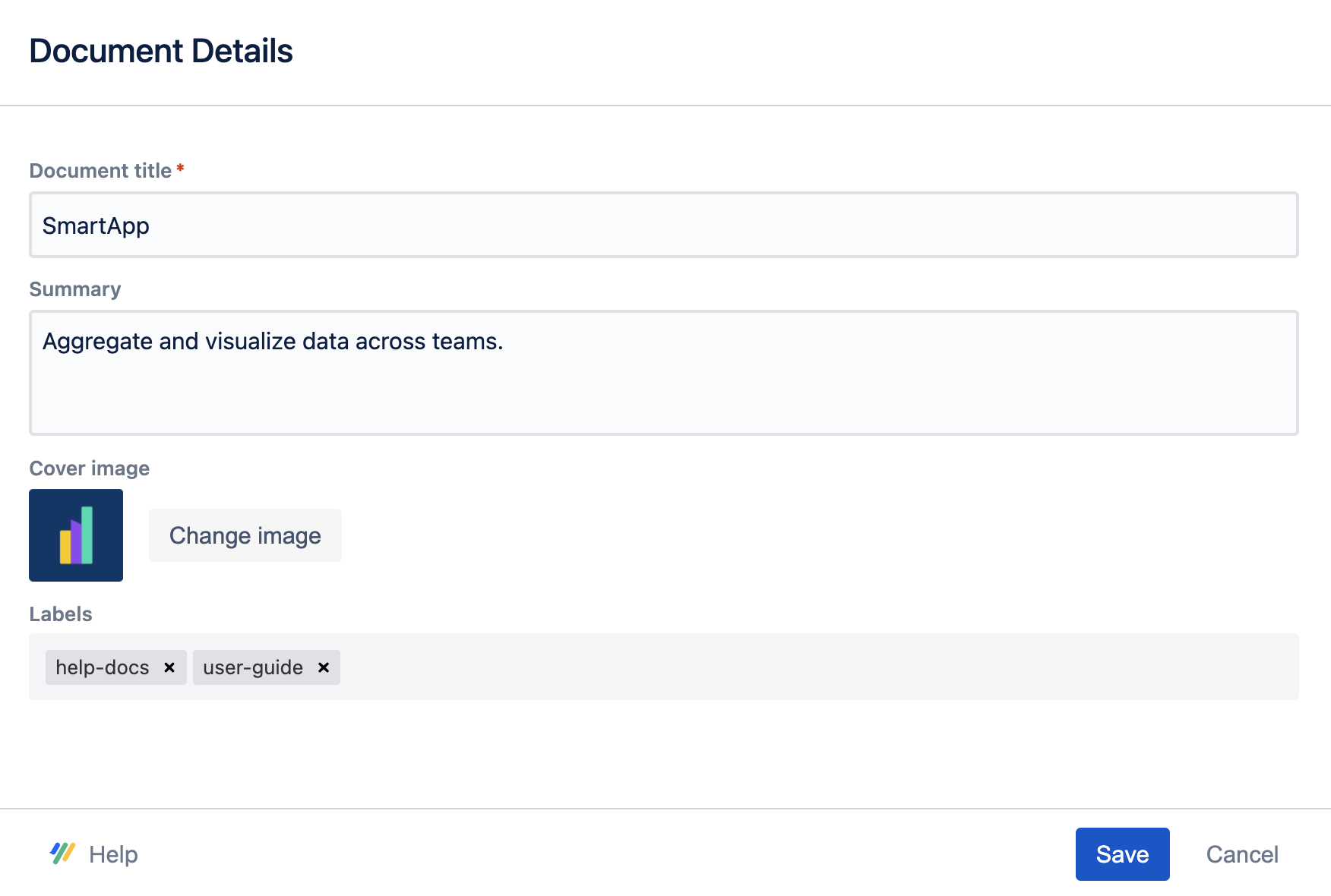Click the colorful Help logo icon
1331x896 pixels.
tap(62, 853)
